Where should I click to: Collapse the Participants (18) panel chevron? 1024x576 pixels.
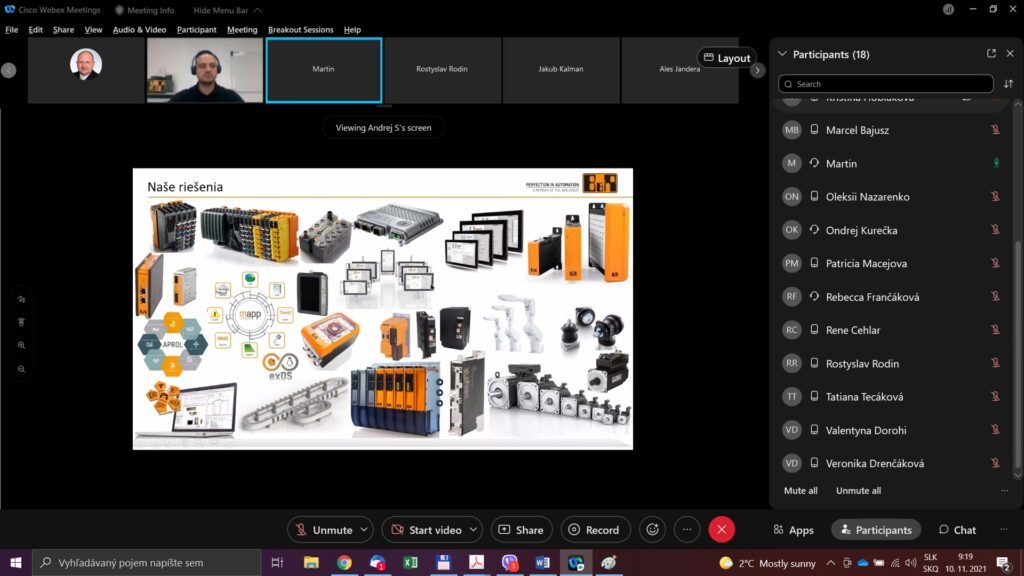pos(782,54)
